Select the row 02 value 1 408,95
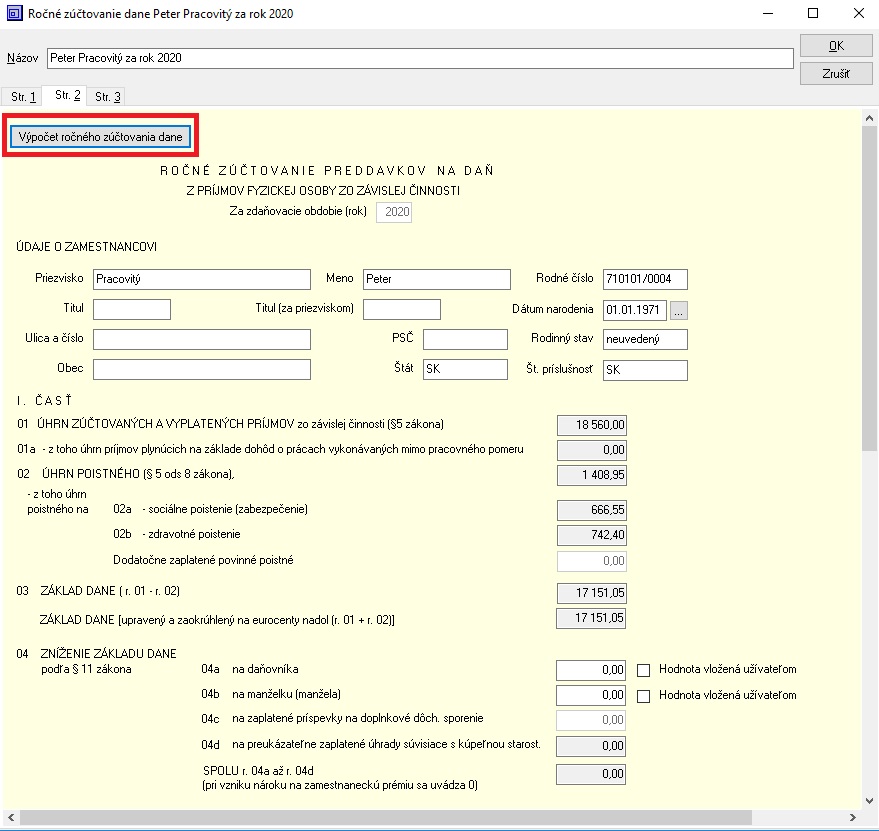Screen dimensions: 879x831 coord(591,475)
